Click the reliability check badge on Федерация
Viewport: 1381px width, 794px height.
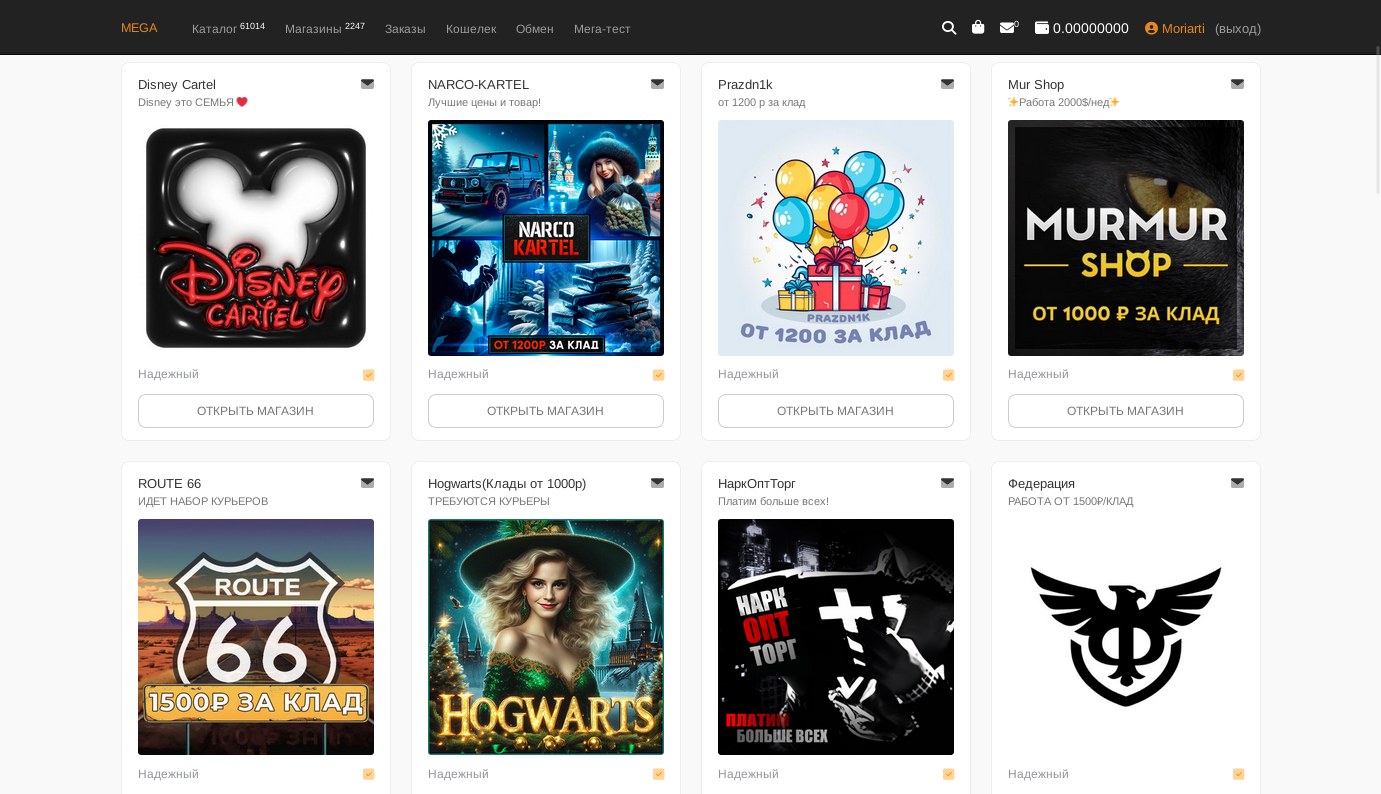pos(1238,774)
